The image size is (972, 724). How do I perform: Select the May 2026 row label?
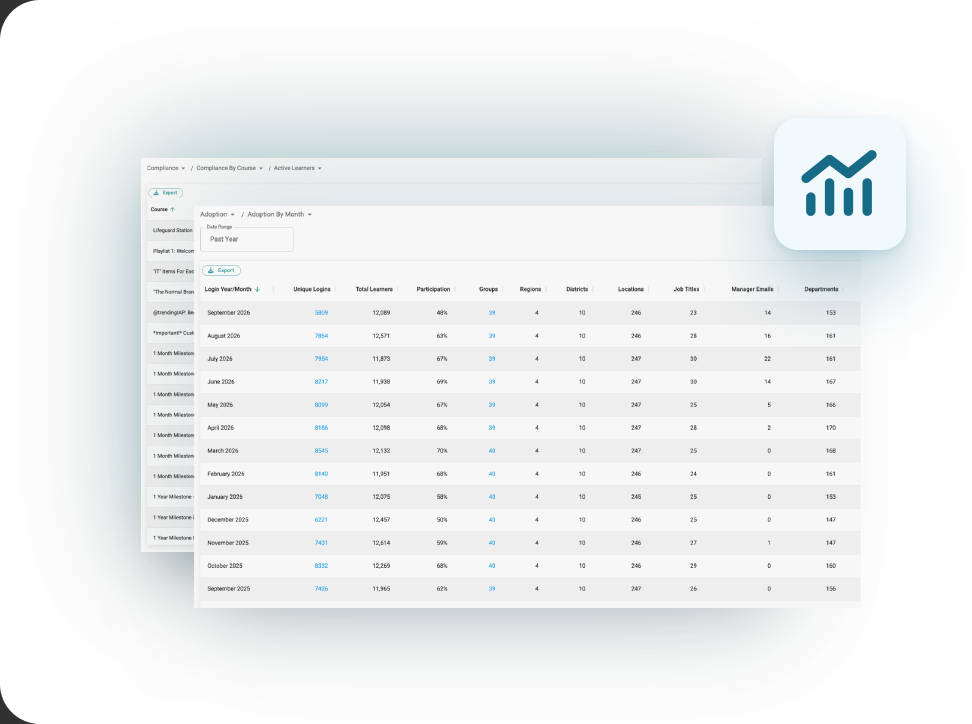pyautogui.click(x=220, y=405)
